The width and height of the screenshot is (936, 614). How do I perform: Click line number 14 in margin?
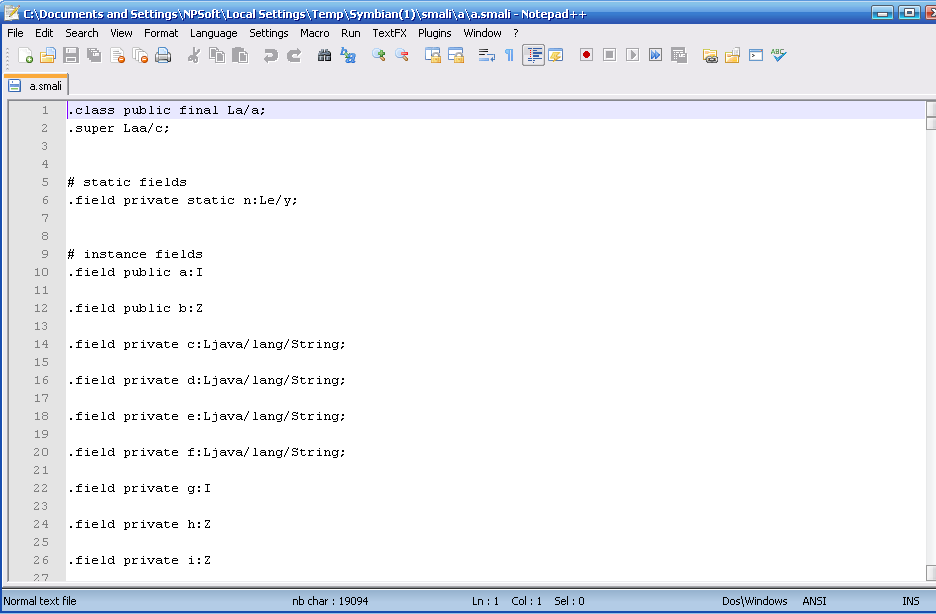click(x=41, y=344)
